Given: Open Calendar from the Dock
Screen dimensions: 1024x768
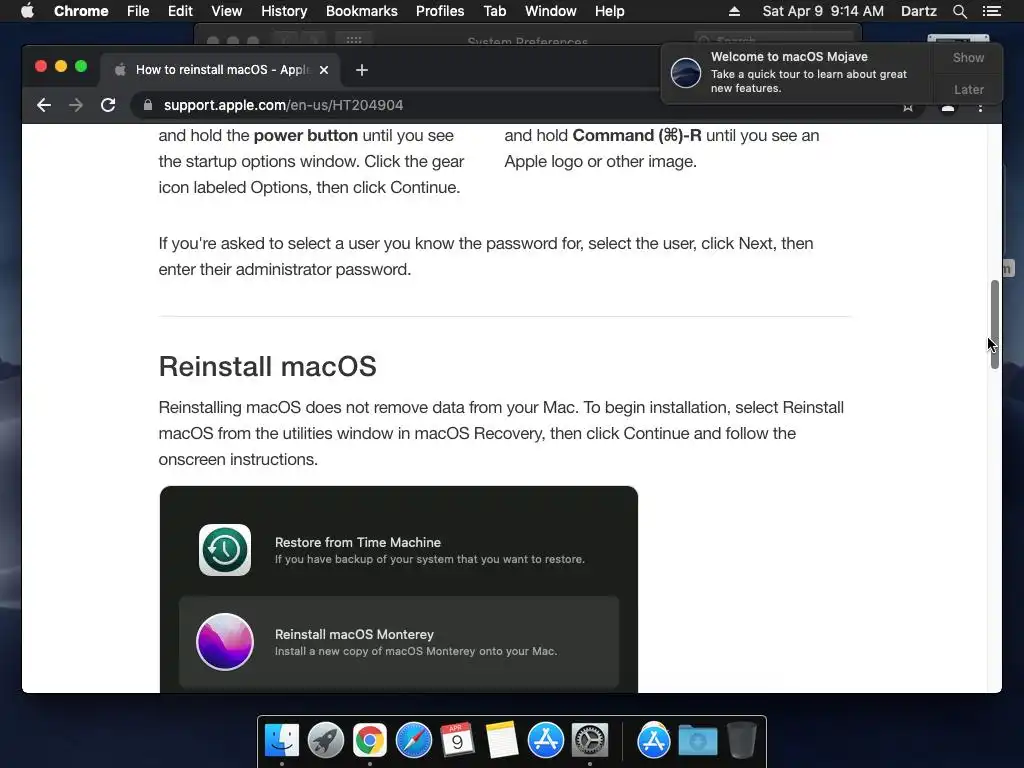Looking at the screenshot, I should coord(457,741).
